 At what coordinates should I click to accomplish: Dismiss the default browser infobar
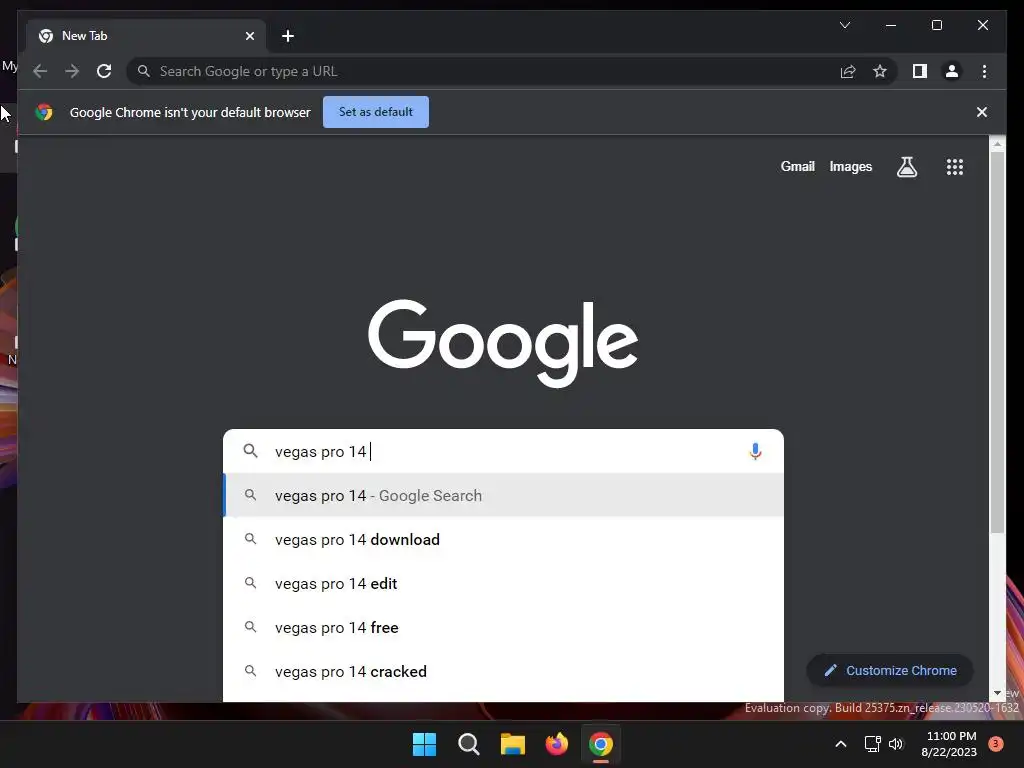pyautogui.click(x=982, y=112)
